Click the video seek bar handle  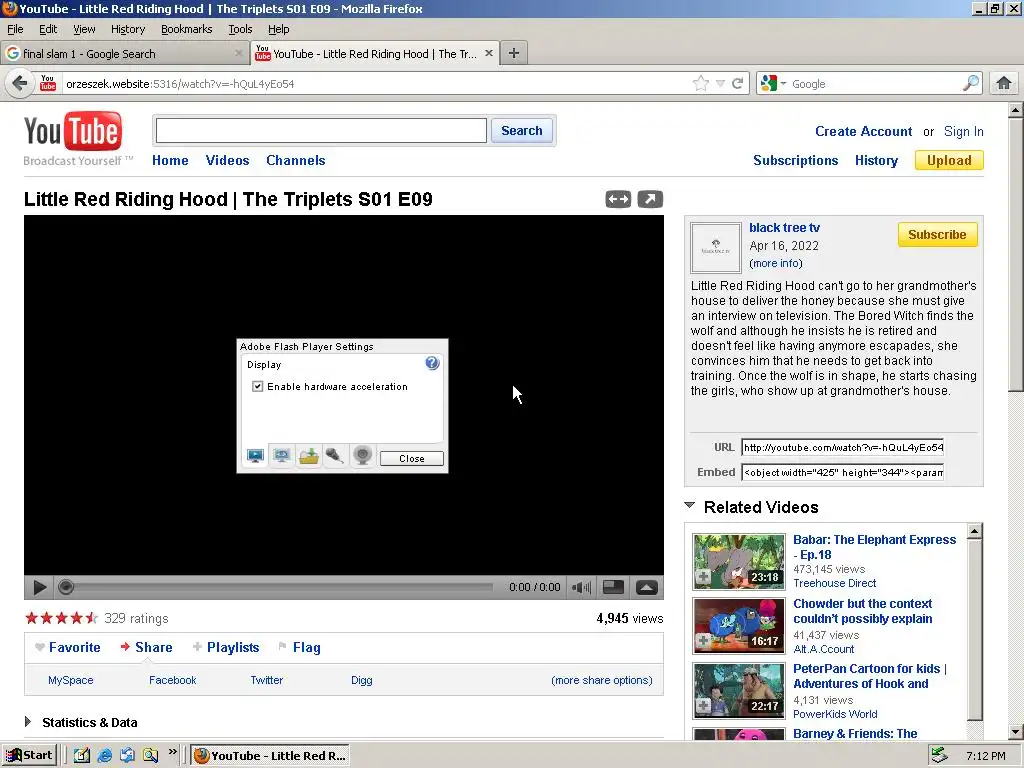click(x=65, y=587)
